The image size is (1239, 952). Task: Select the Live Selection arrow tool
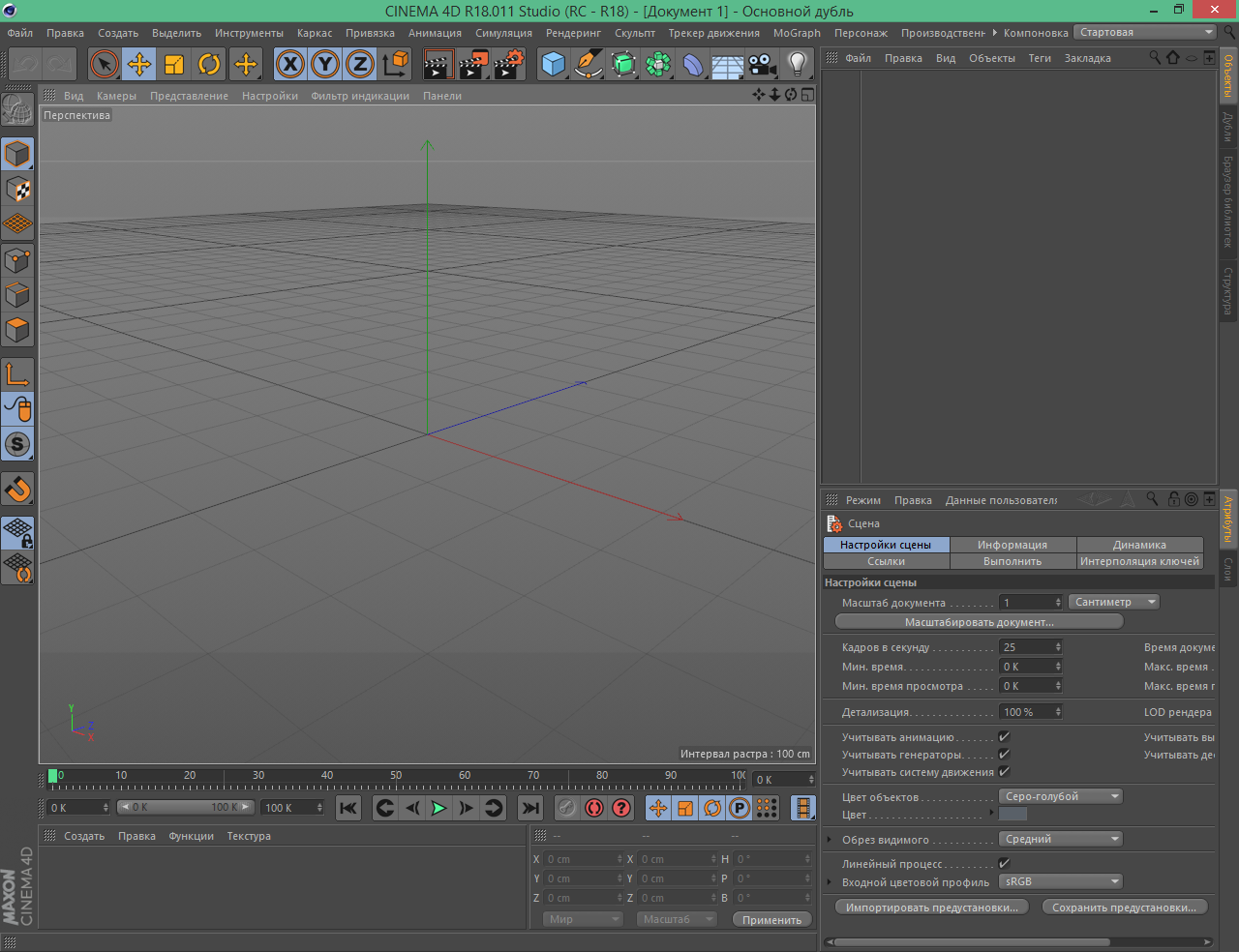pos(105,65)
